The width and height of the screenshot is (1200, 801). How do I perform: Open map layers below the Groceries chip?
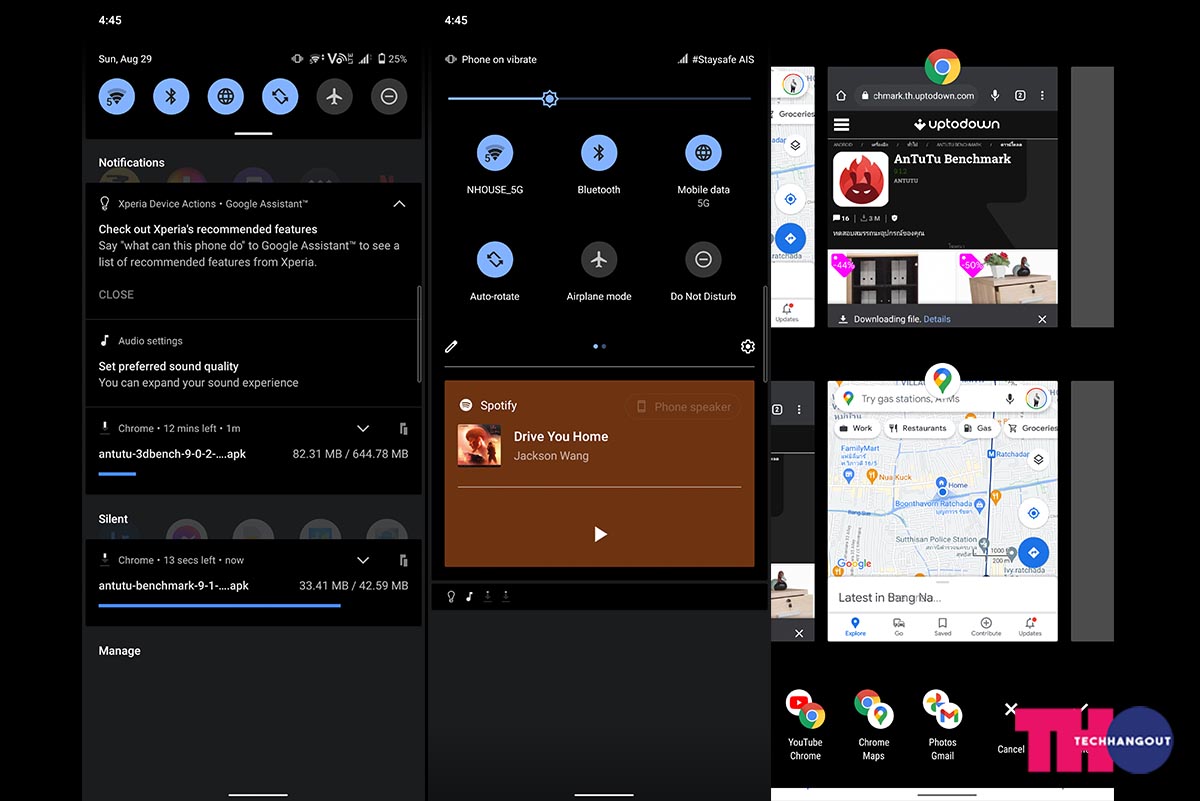point(1038,459)
